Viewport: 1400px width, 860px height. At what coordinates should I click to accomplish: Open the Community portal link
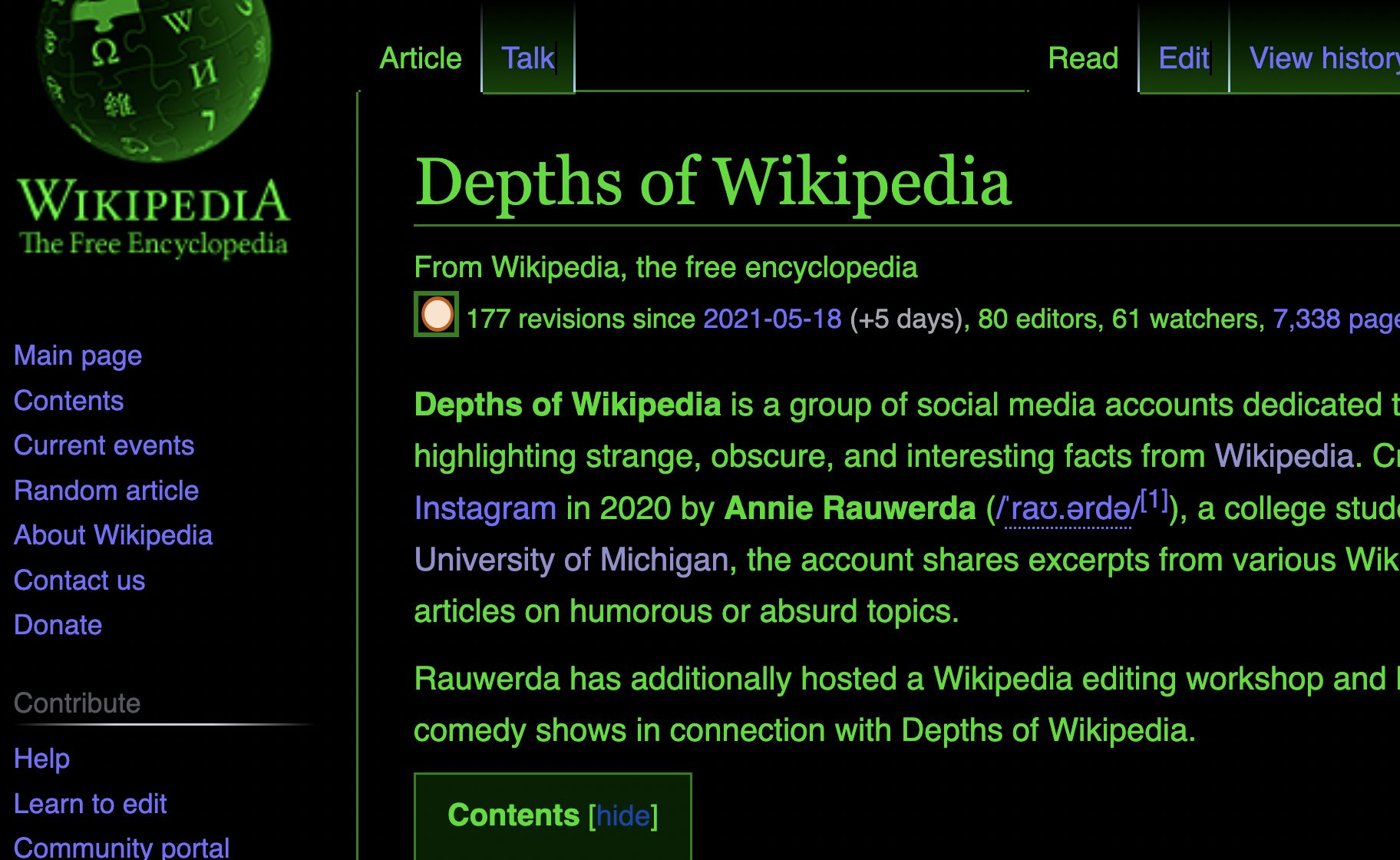(122, 848)
